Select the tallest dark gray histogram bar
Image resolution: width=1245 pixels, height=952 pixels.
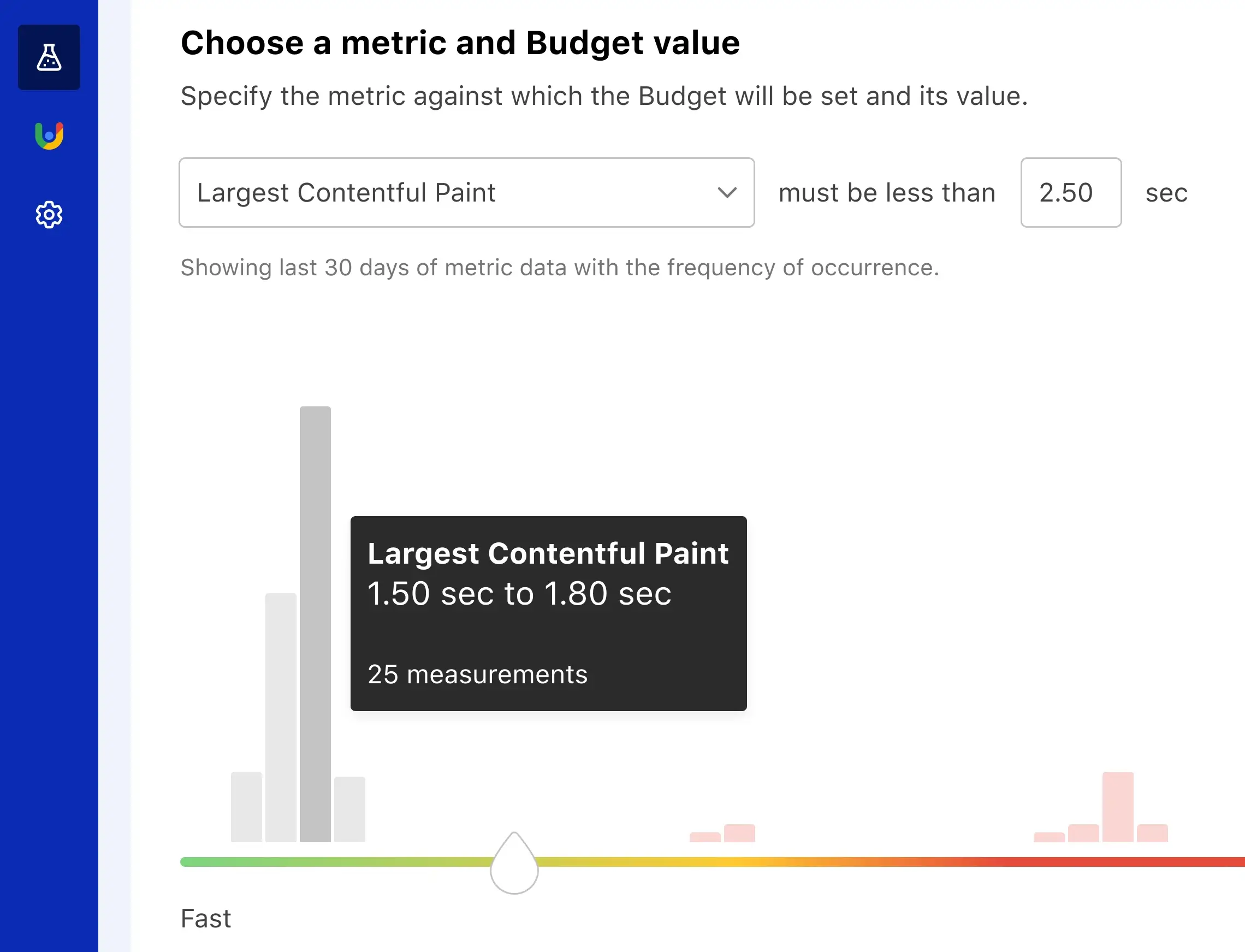point(315,623)
